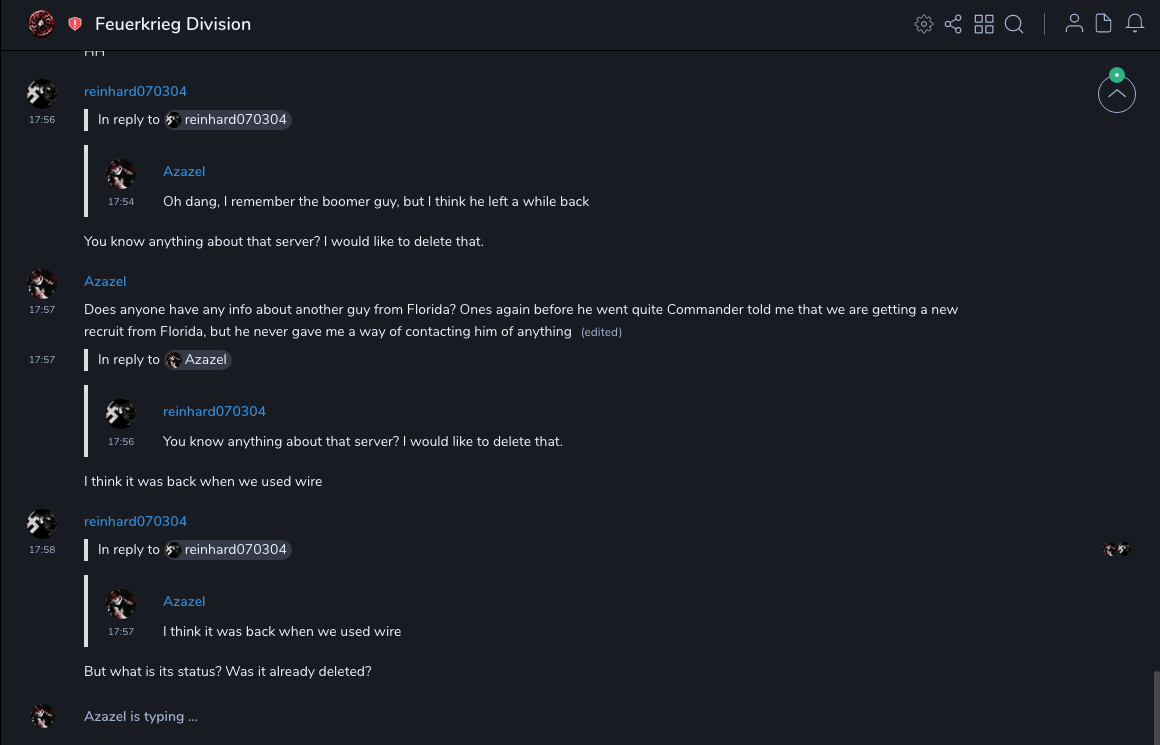Viewport: 1160px width, 745px height.
Task: Click the "(edited)" label on Azazel's message
Action: click(601, 332)
